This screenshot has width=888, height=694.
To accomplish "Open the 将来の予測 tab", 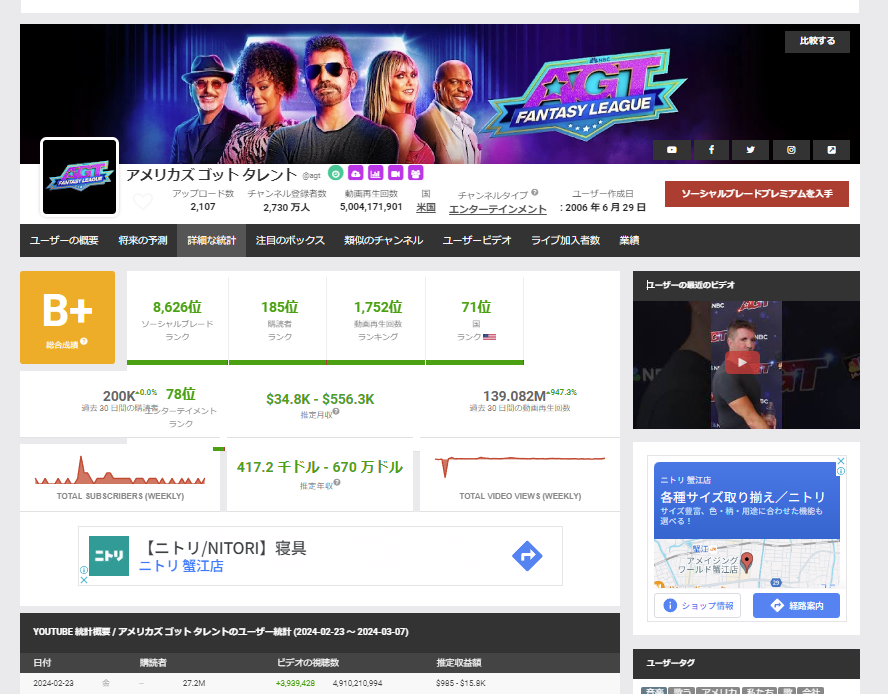I will coord(142,241).
